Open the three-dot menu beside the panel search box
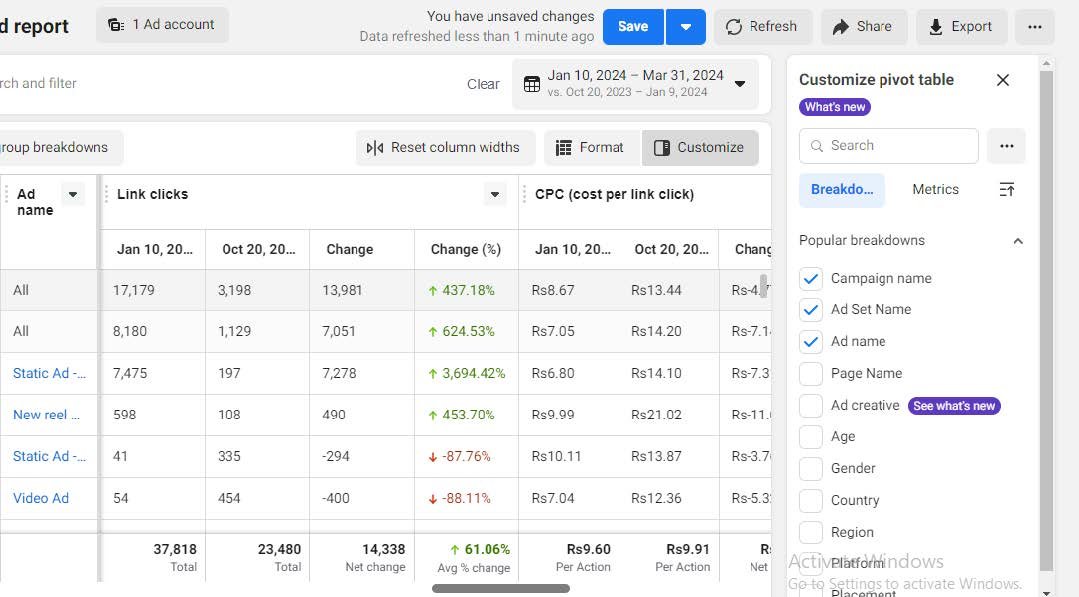1079x597 pixels. (1006, 146)
